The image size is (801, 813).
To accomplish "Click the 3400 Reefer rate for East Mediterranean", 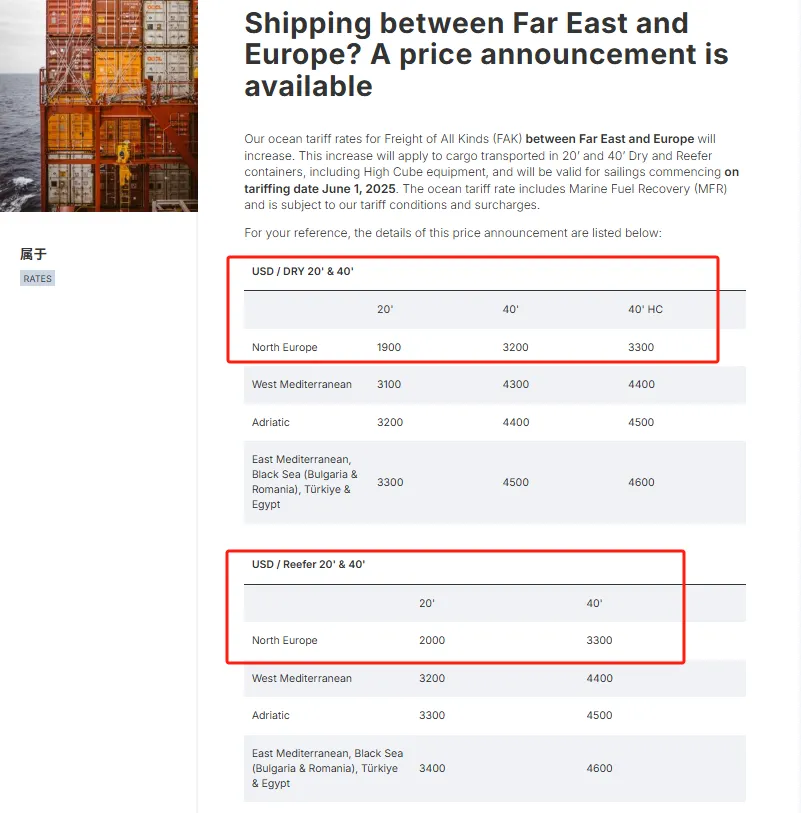I will click(x=432, y=768).
